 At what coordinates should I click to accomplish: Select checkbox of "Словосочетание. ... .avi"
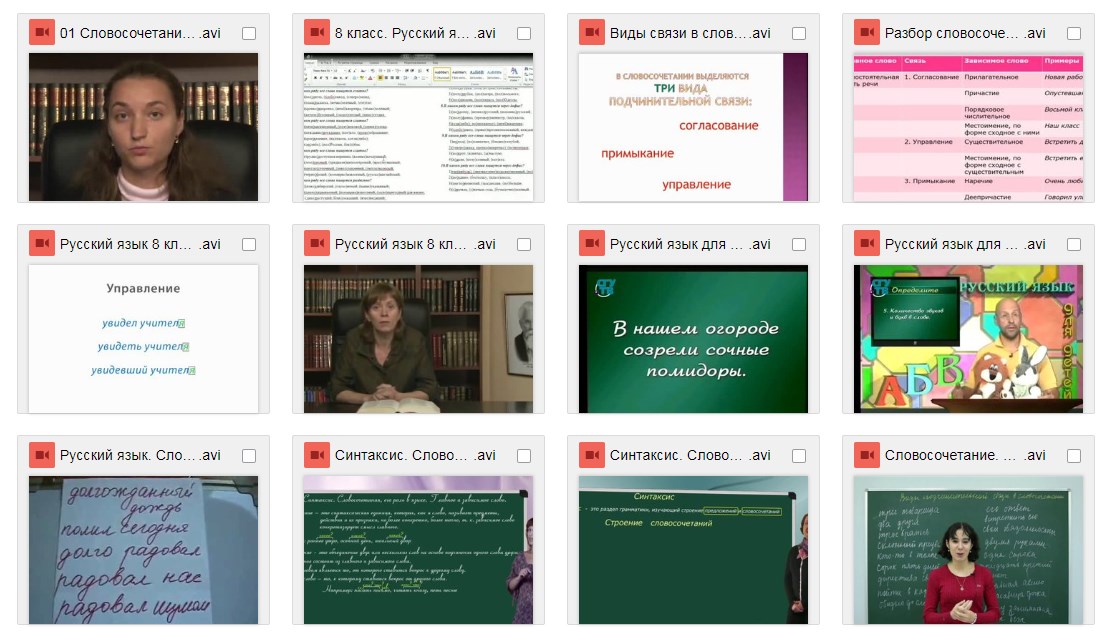[x=1074, y=456]
